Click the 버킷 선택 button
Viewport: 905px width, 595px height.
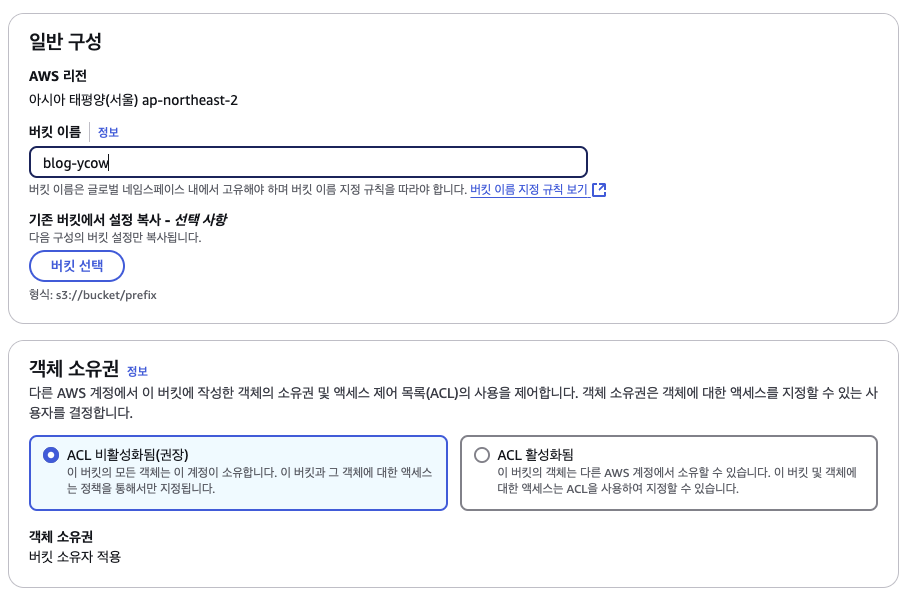(77, 266)
